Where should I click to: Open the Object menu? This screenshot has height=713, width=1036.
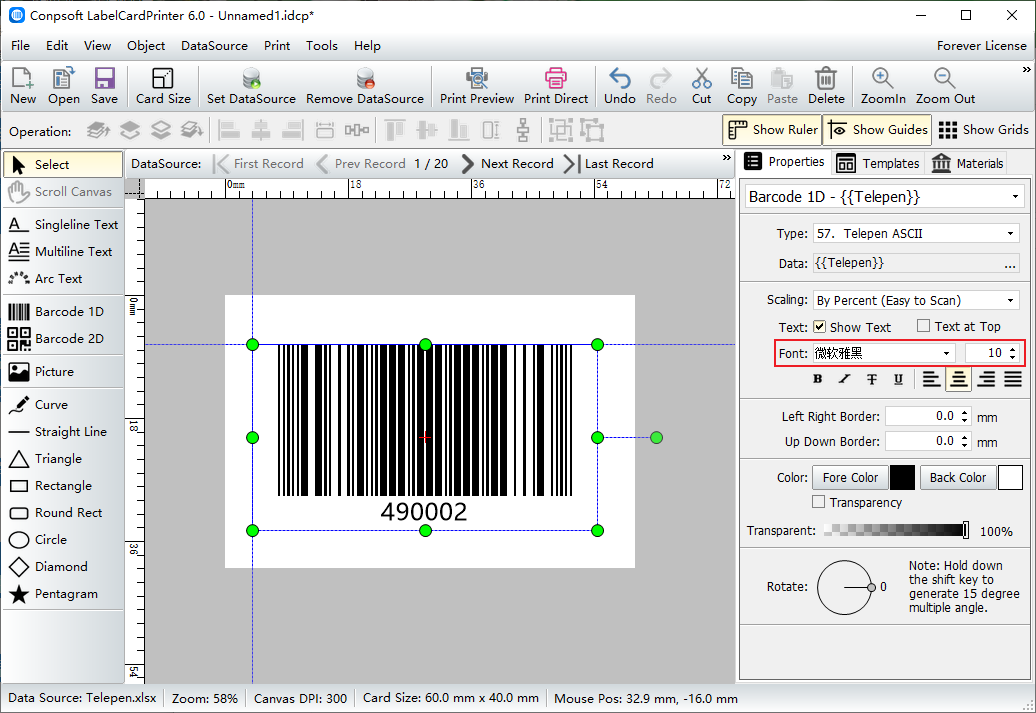[146, 46]
